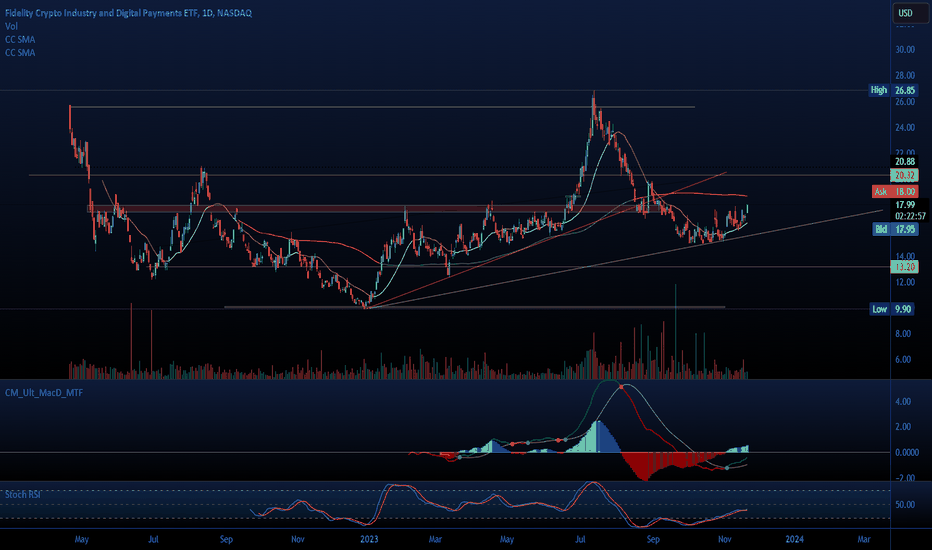Click the 13.20 green price label
Screen dimensions: 932x550
click(905, 266)
